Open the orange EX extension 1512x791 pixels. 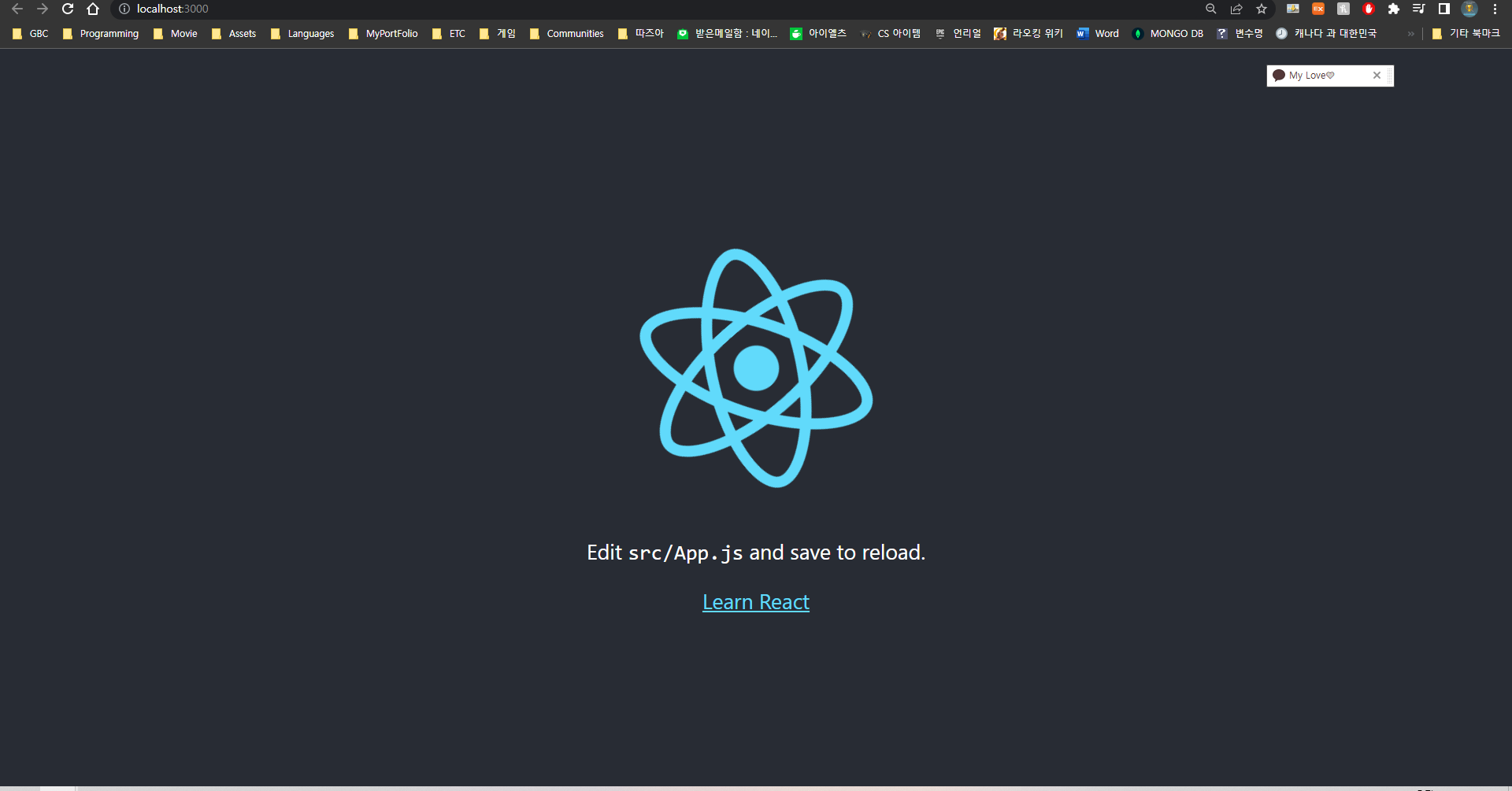(1318, 9)
